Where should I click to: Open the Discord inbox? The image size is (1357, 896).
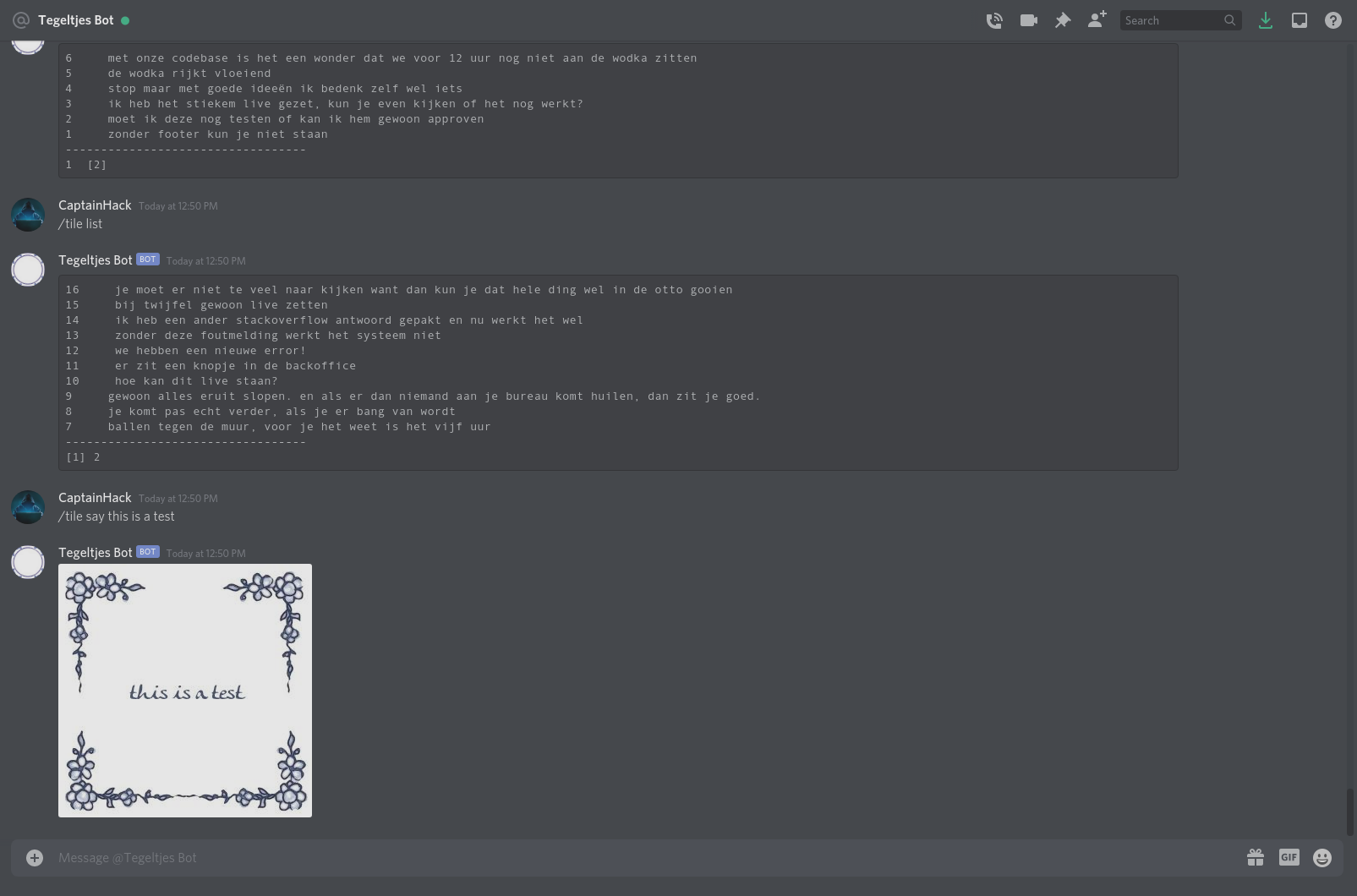click(x=1300, y=19)
